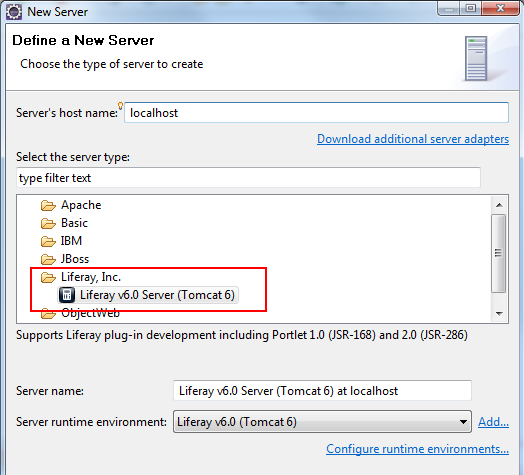Click the Liferay v6.0 Server icon
Screen dimensions: 524x475
coord(67,295)
